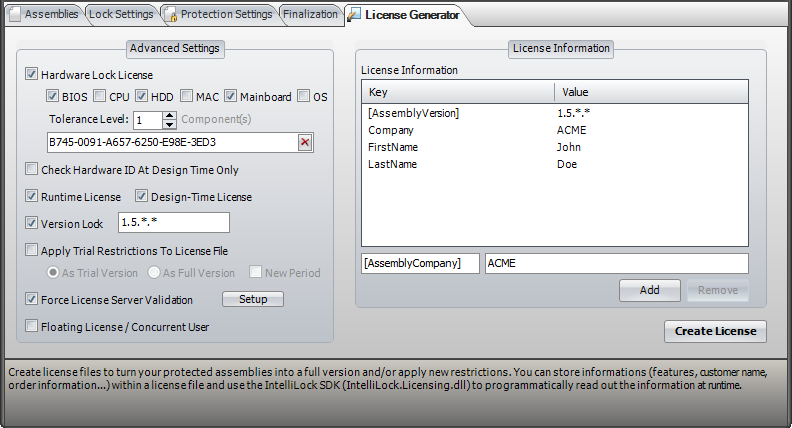Image resolution: width=792 pixels, height=428 pixels.
Task: Clear the hardware ID with red X
Action: point(305,143)
